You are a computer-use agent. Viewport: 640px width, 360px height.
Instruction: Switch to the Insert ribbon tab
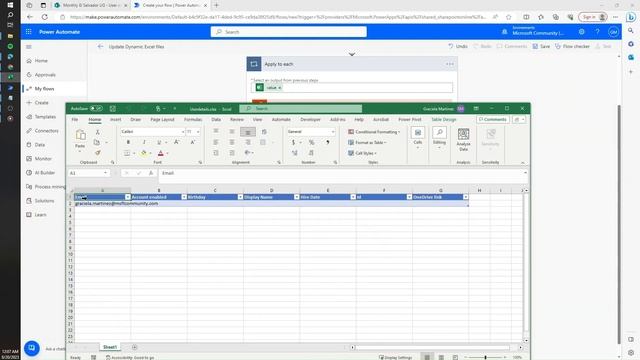tap(116, 120)
